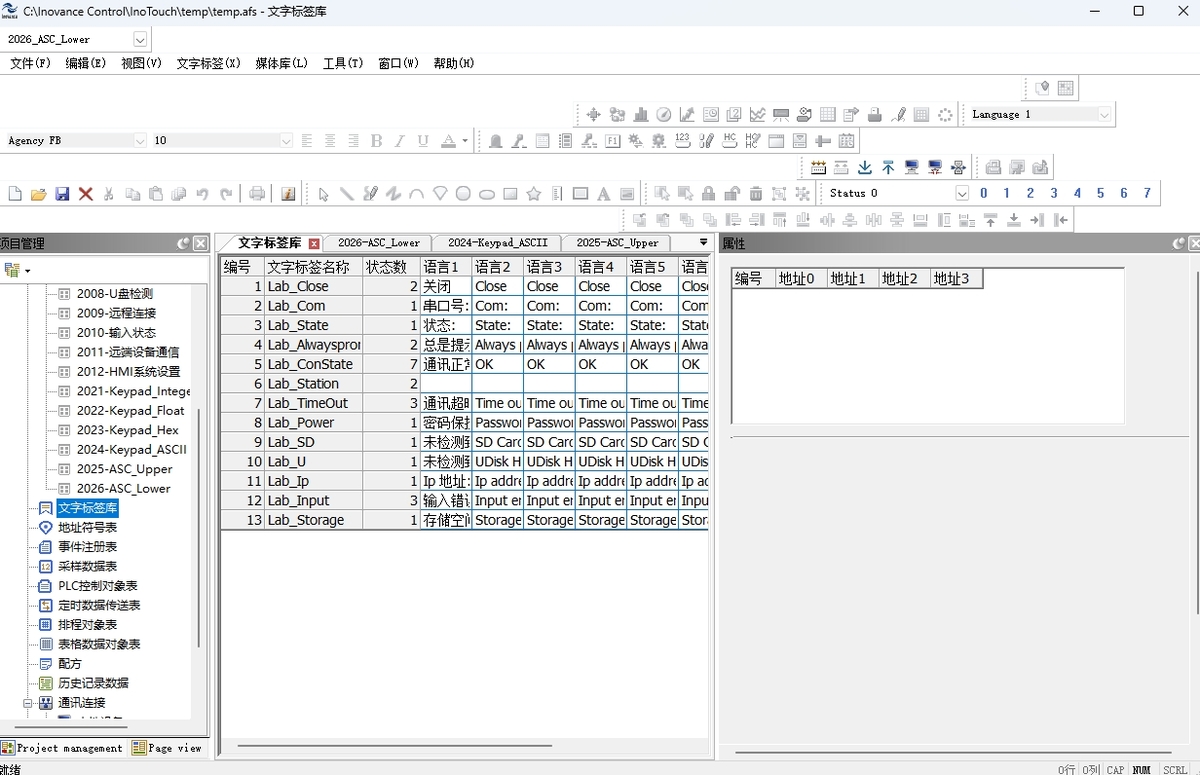Switch to the 2024-Keypad_ASCII tab
Screen dimensions: 1200x775
pos(497,243)
